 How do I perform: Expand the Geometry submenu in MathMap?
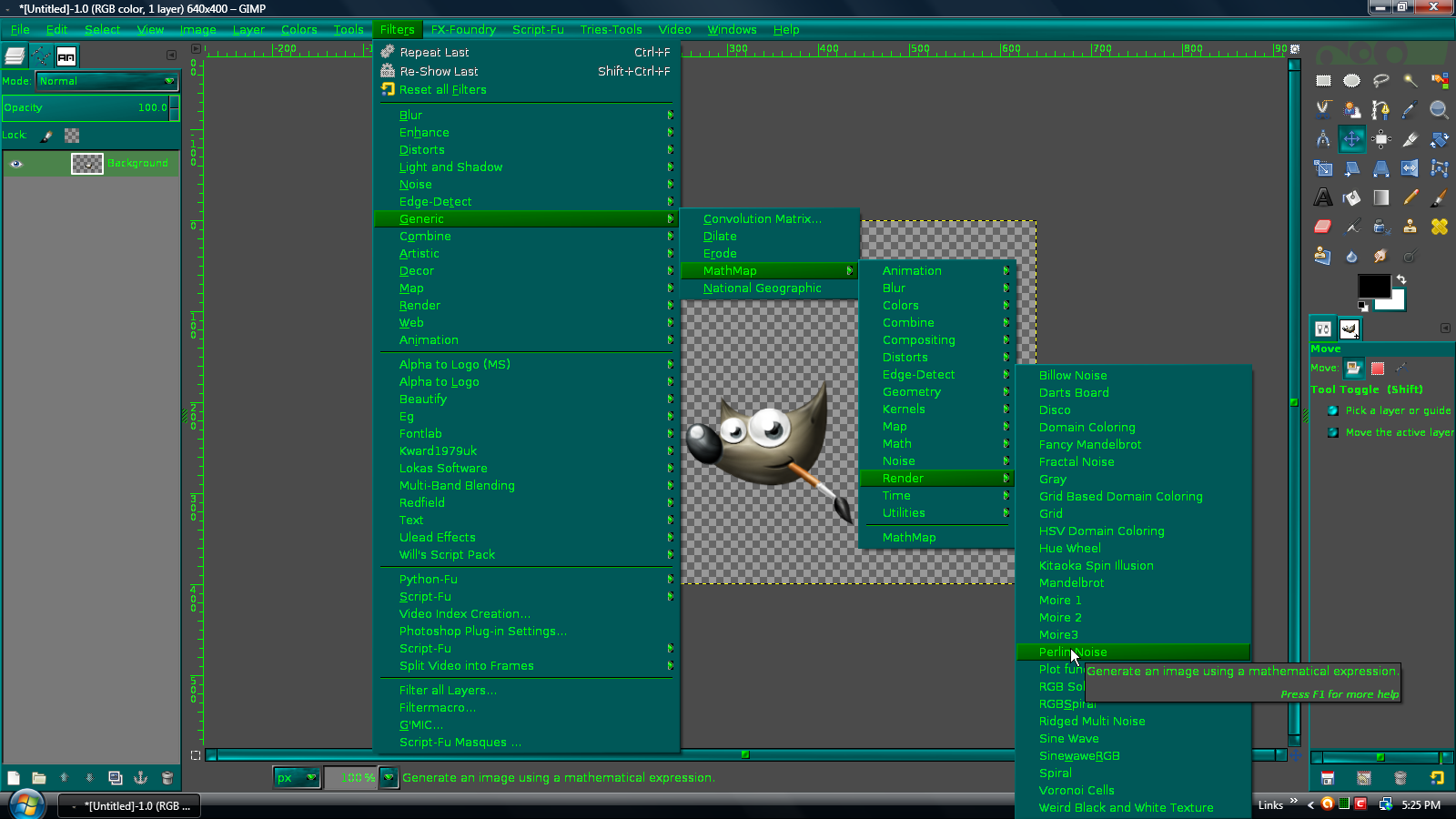pos(936,392)
